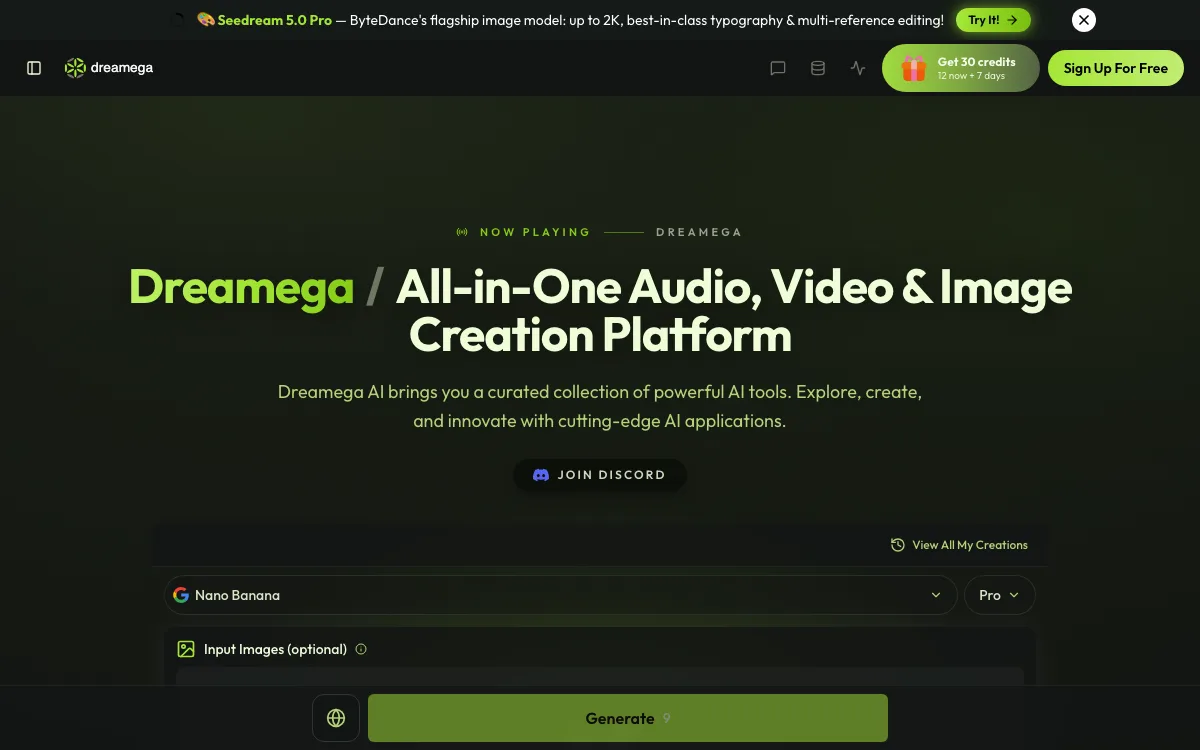Click the Input Images (optional) label
The height and width of the screenshot is (750, 1200).
[275, 649]
